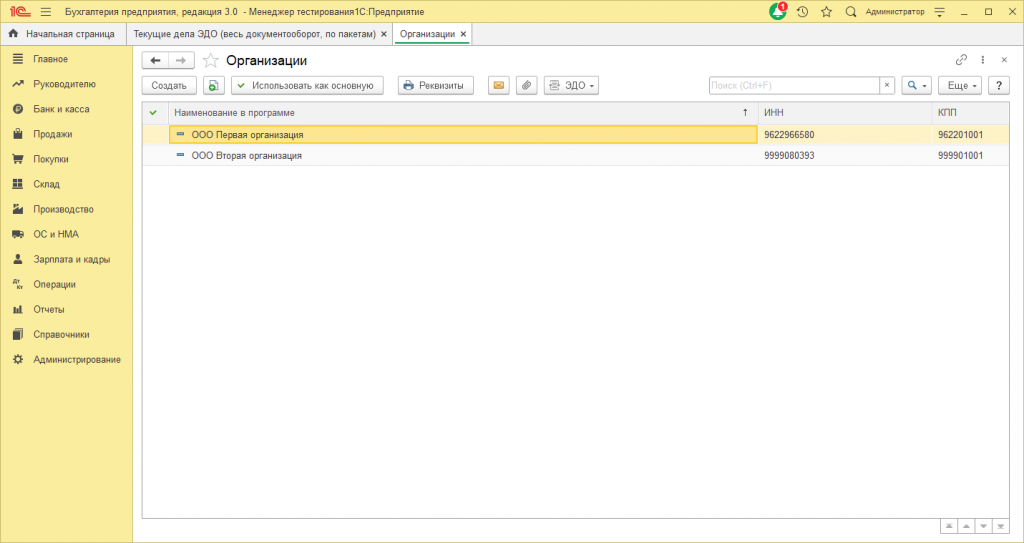Close the Организации tab

(x=463, y=34)
